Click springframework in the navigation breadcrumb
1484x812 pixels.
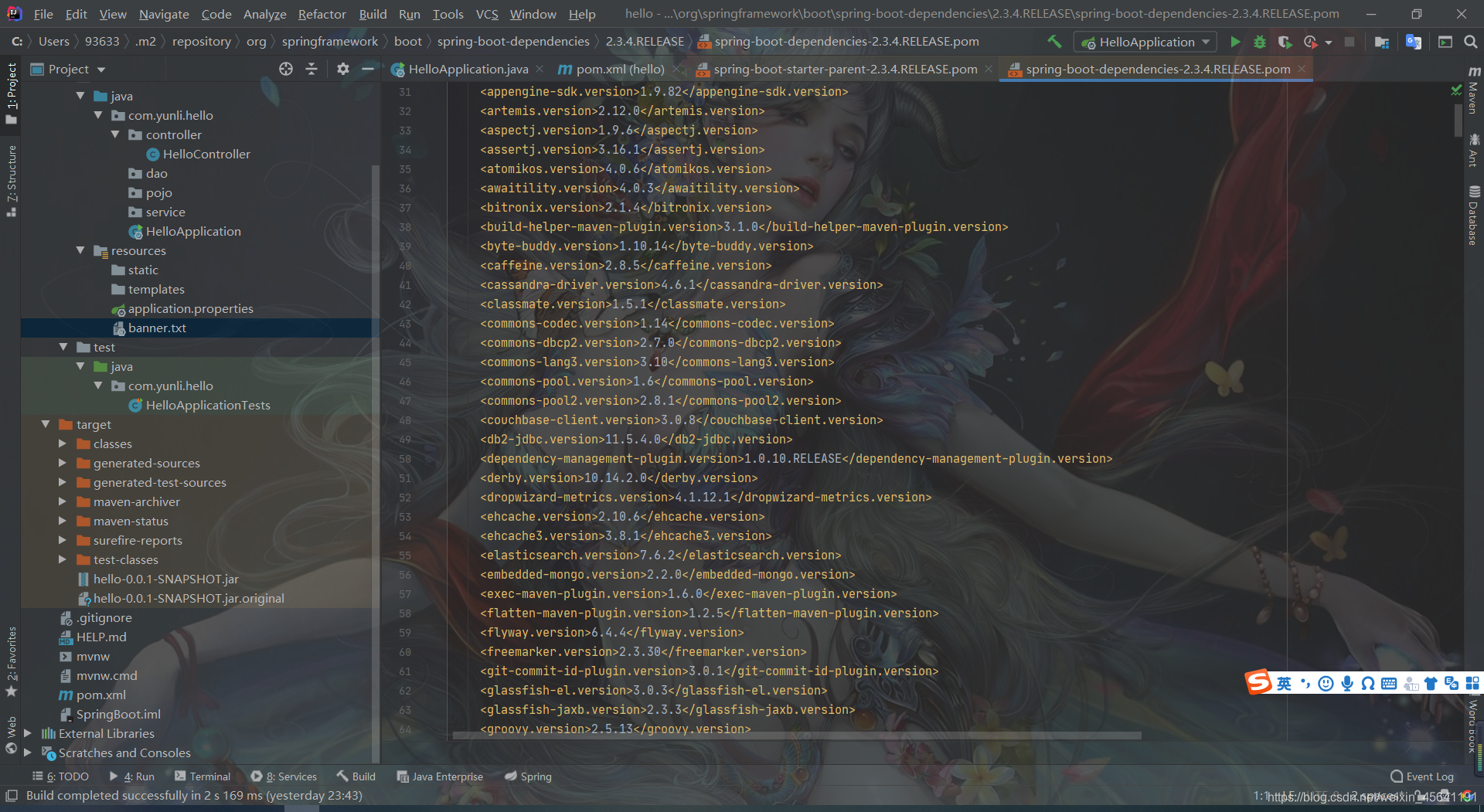click(x=330, y=42)
